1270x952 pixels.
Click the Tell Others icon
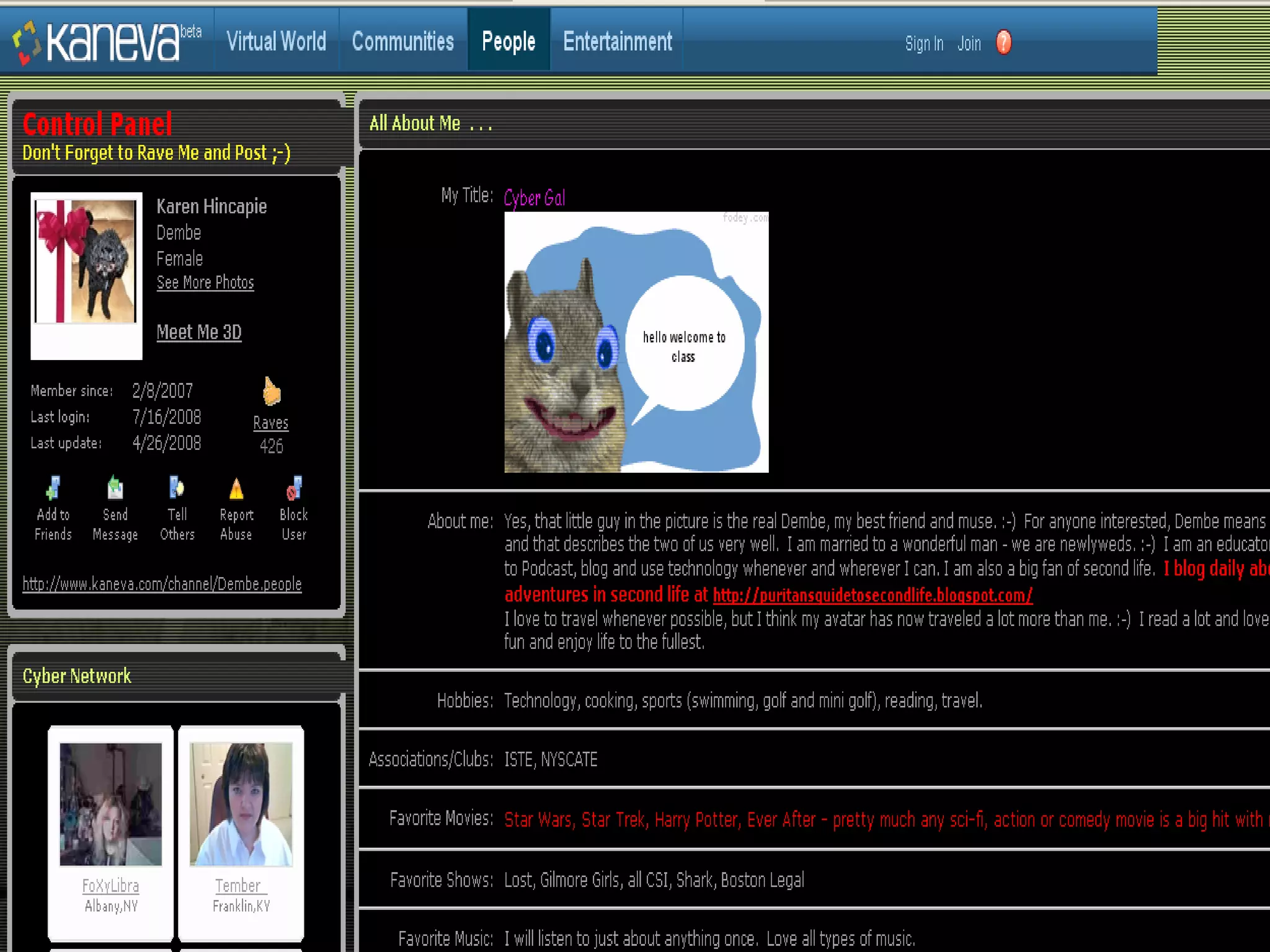tap(177, 488)
